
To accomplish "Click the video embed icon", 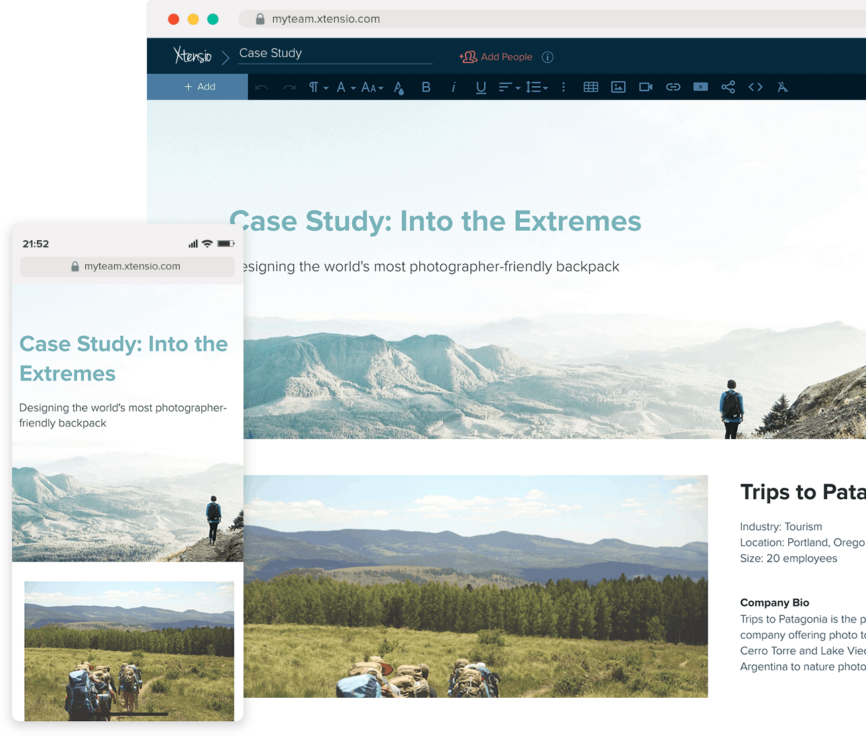I will (645, 87).
